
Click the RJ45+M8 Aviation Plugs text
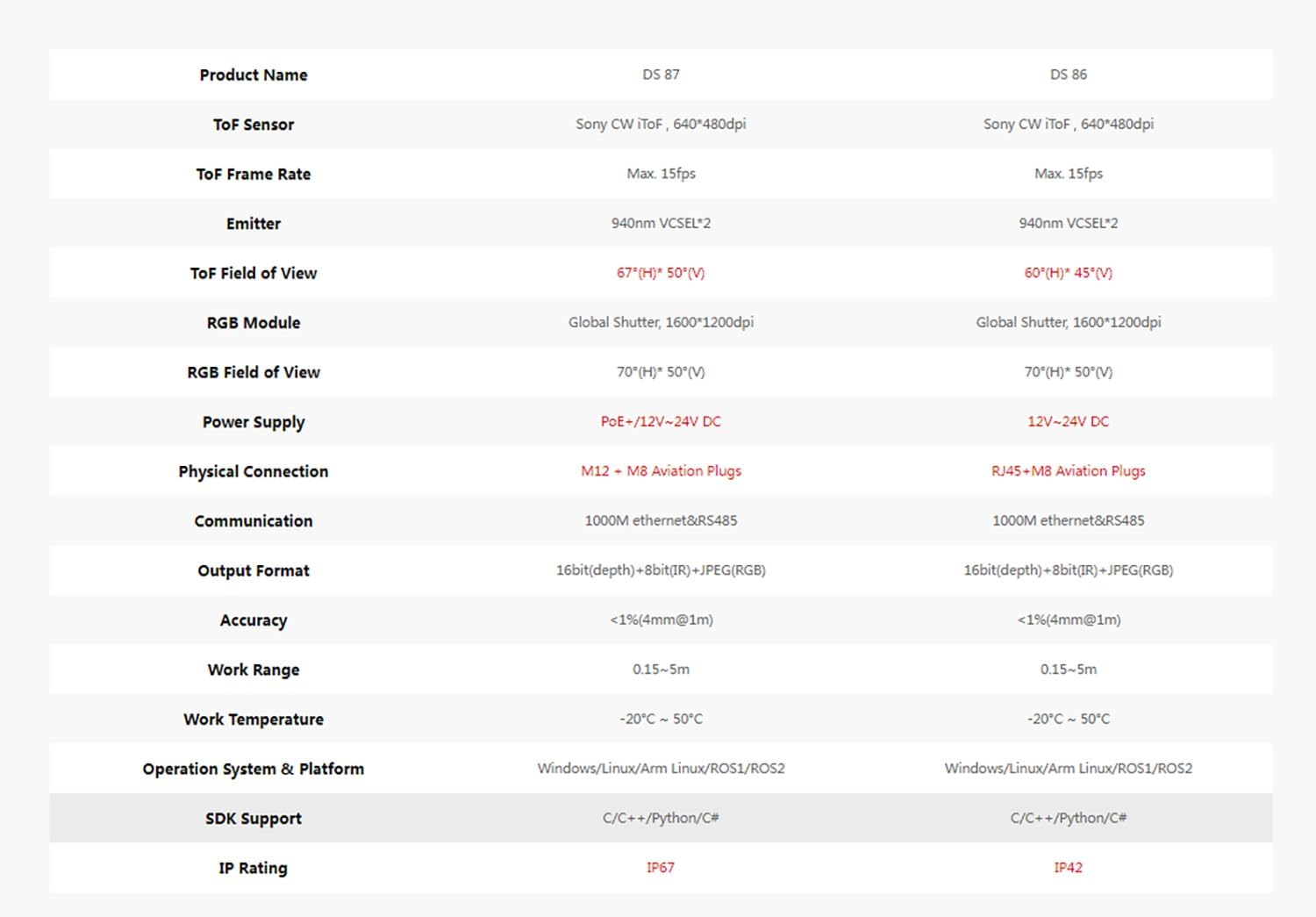1068,471
